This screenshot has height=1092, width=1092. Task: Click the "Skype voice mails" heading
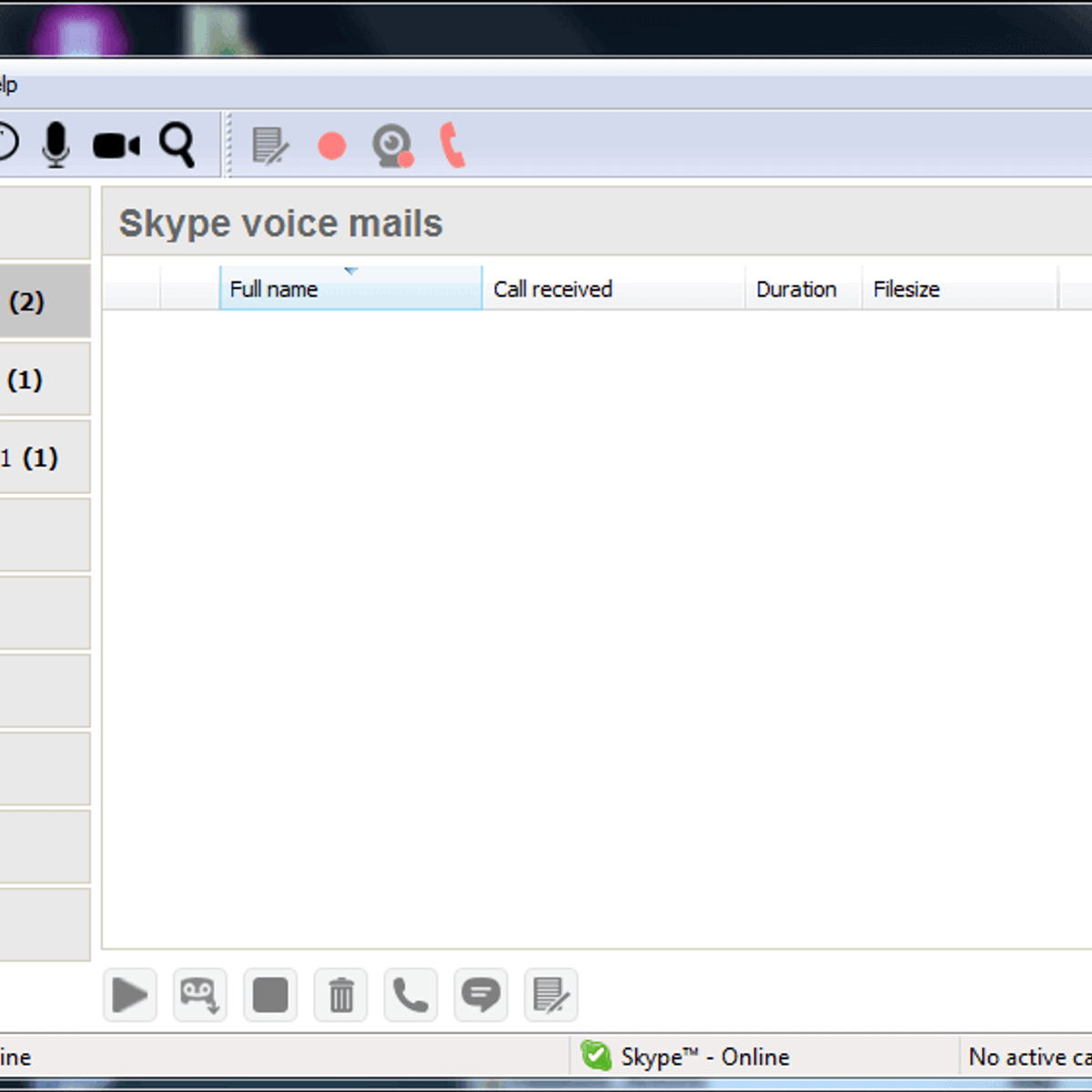(x=280, y=224)
